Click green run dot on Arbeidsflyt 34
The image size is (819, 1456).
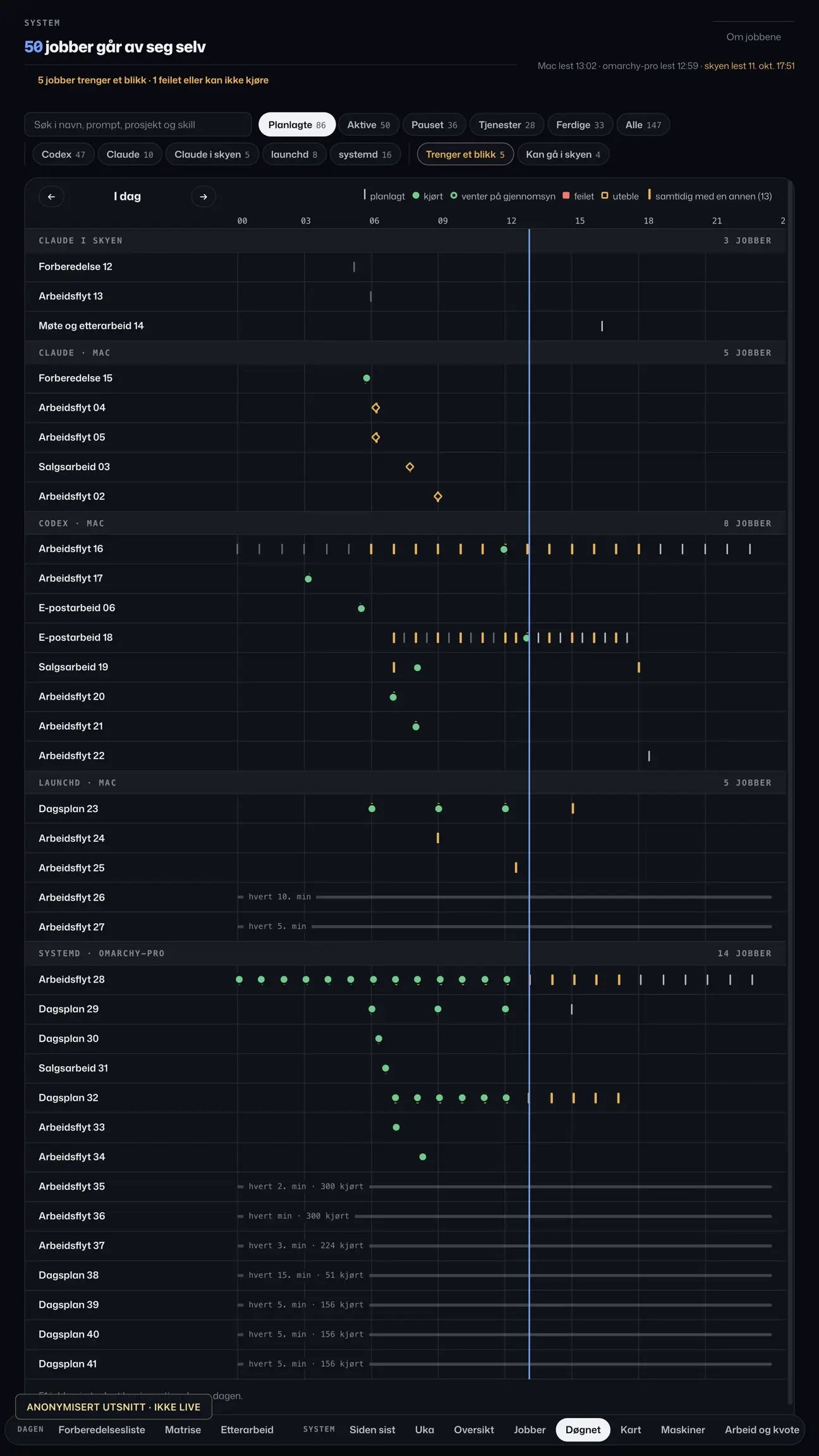pos(423,1157)
